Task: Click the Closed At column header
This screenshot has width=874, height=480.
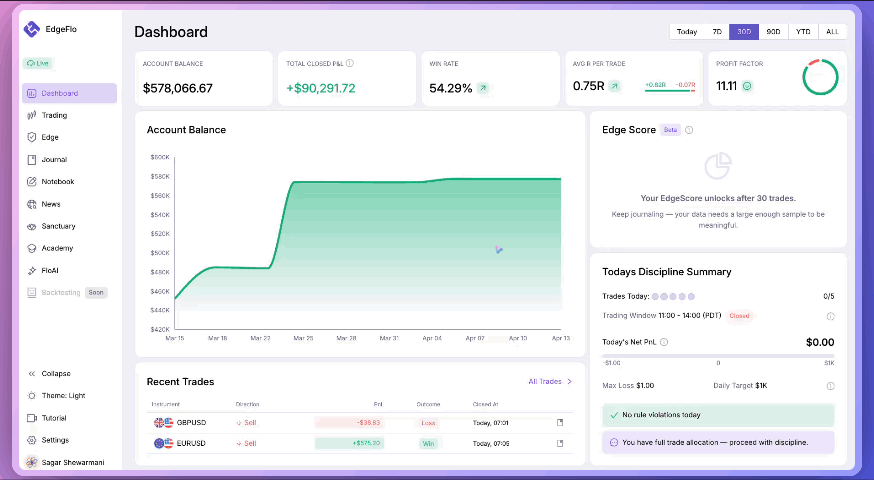Action: pos(485,404)
